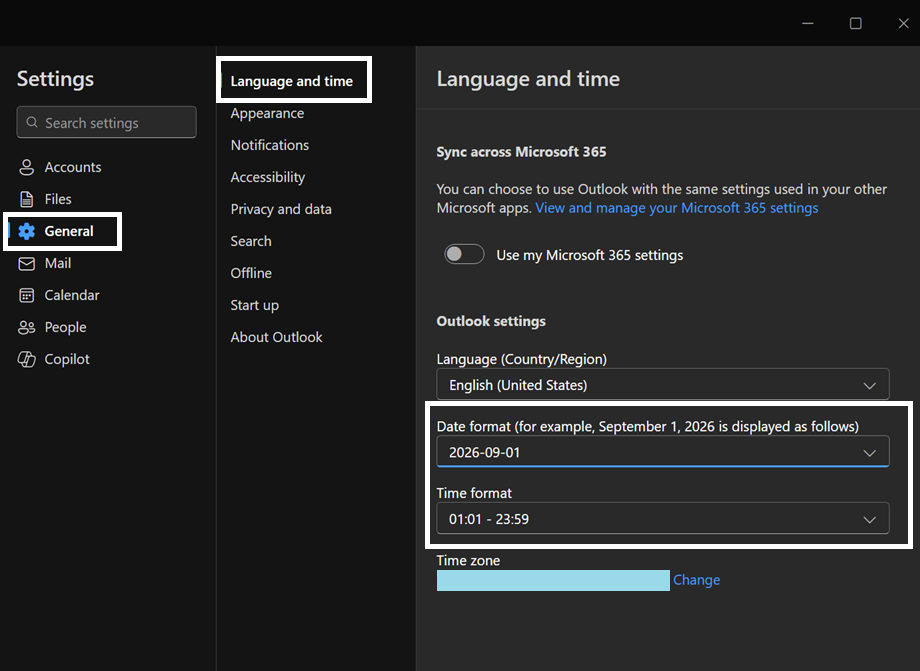Open the Language (Country/Region) dropdown
Image resolution: width=920 pixels, height=671 pixels.
coord(662,385)
